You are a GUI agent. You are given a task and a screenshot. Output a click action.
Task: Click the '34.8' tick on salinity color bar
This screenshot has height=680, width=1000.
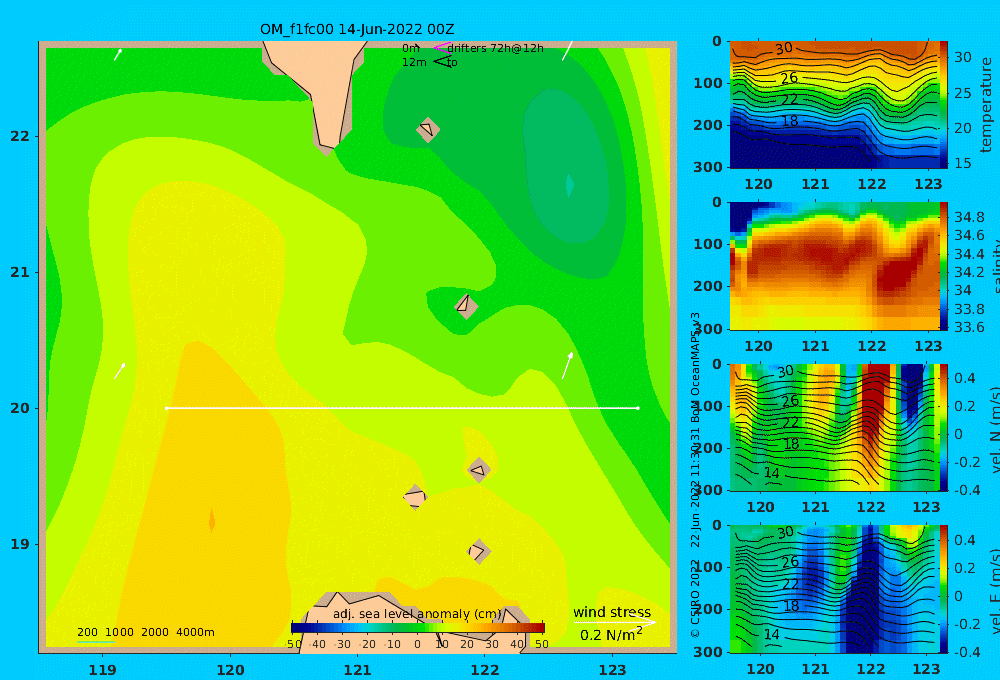pyautogui.click(x=969, y=218)
